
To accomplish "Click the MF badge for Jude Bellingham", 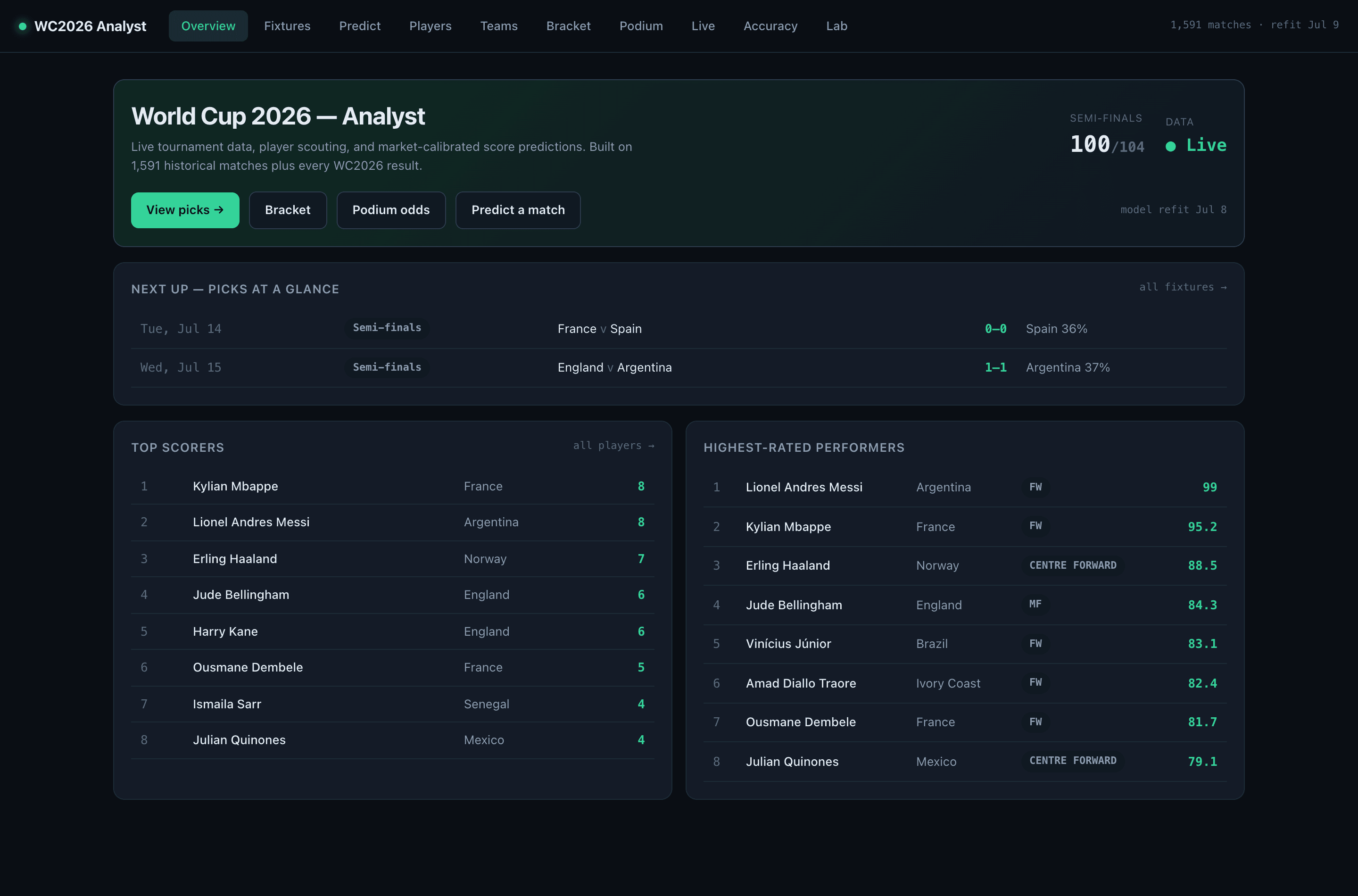I will point(1035,604).
